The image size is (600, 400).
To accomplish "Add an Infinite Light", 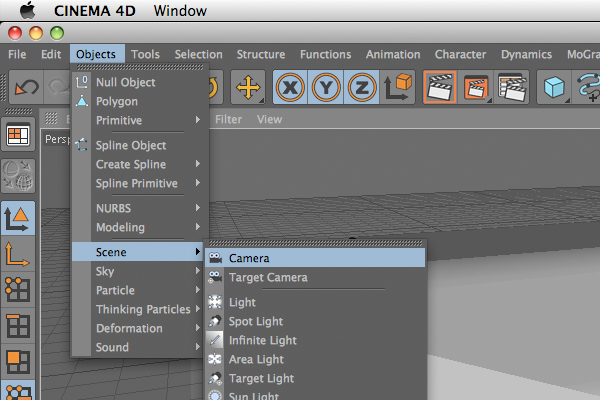I will click(315, 340).
